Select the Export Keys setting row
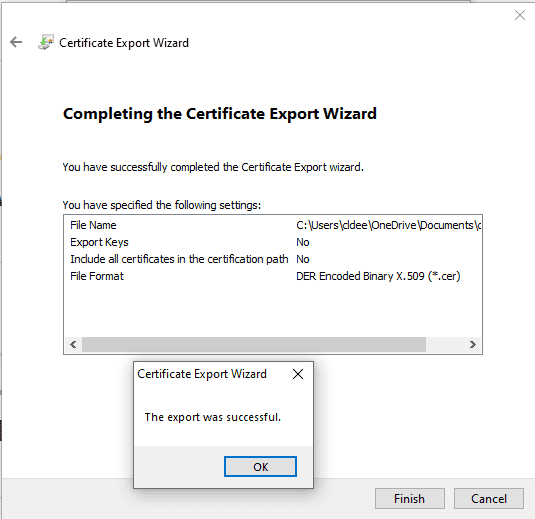The image size is (535, 519). 273,242
